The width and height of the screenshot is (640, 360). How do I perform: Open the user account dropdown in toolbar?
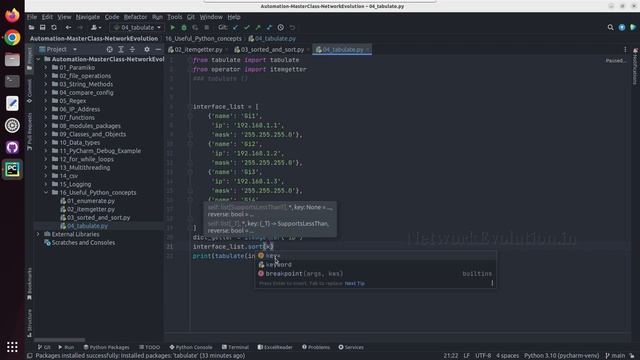coord(96,27)
